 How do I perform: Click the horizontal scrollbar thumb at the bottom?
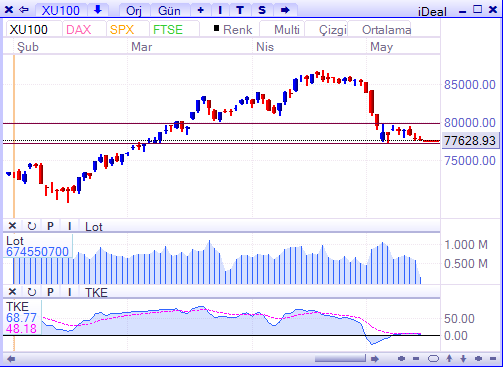pyautogui.click(x=340, y=359)
